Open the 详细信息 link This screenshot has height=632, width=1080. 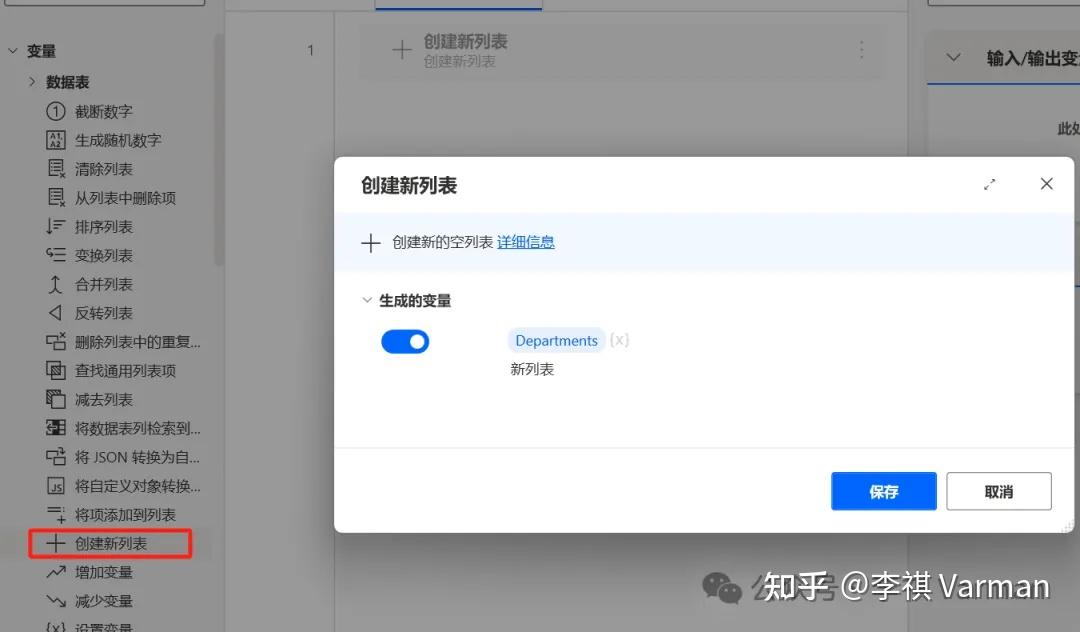pos(526,242)
